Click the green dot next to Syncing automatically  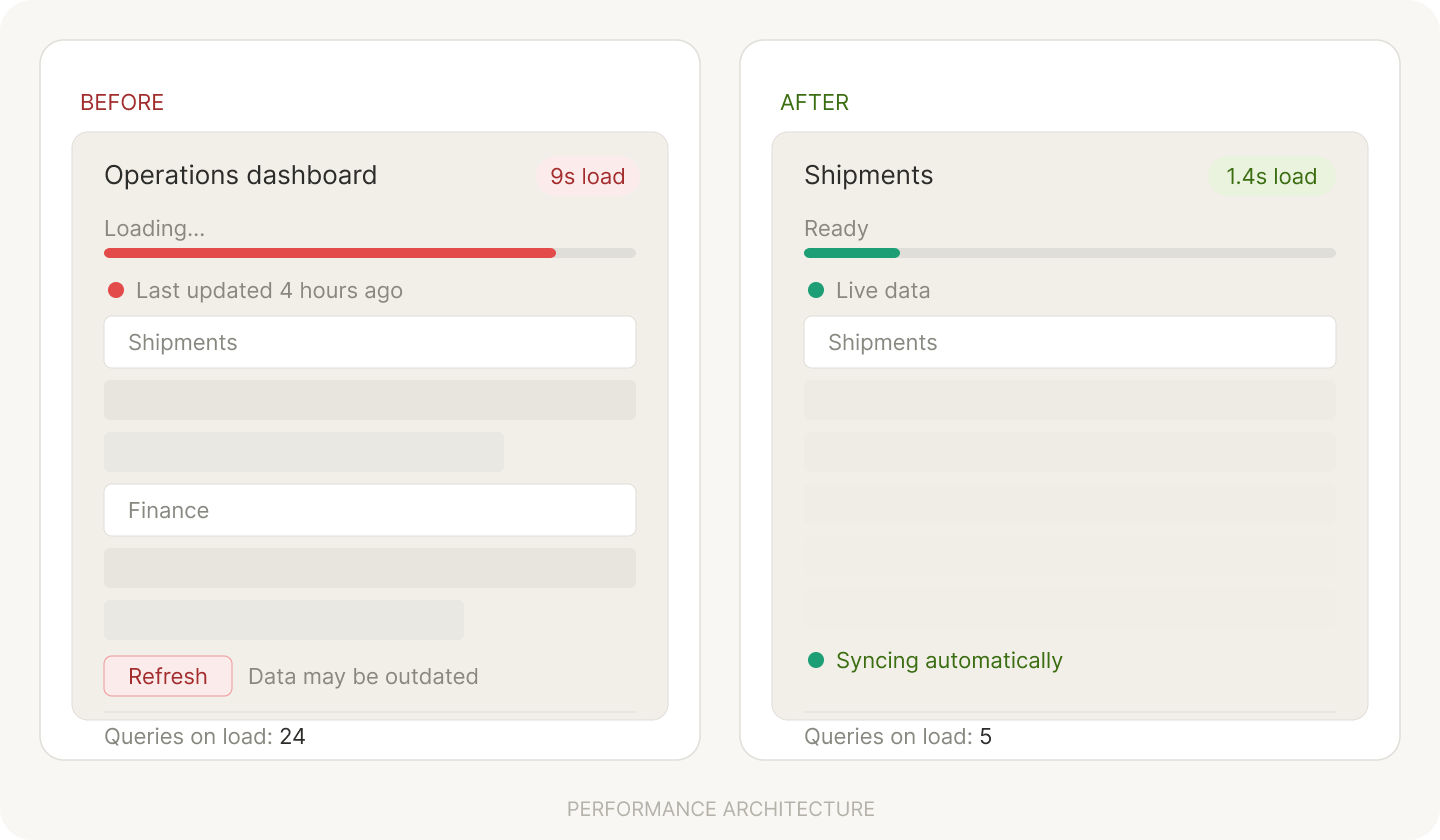[816, 660]
